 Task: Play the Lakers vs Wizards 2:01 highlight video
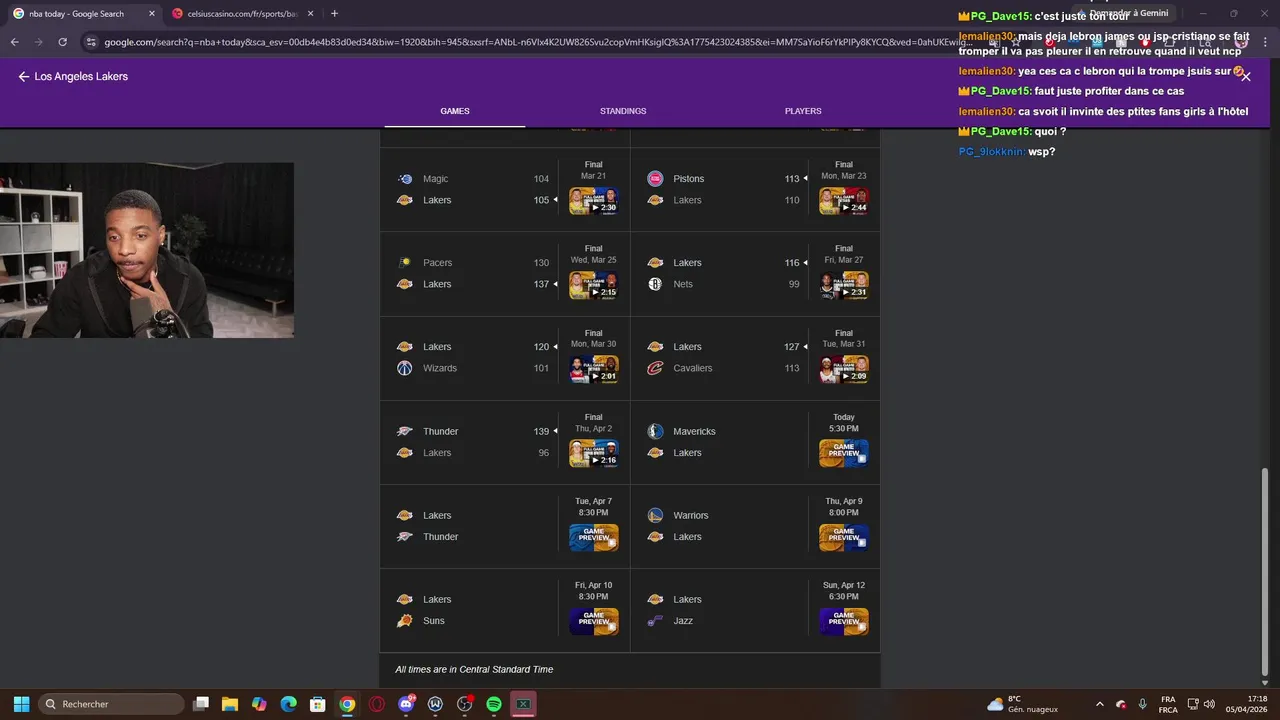pyautogui.click(x=594, y=369)
